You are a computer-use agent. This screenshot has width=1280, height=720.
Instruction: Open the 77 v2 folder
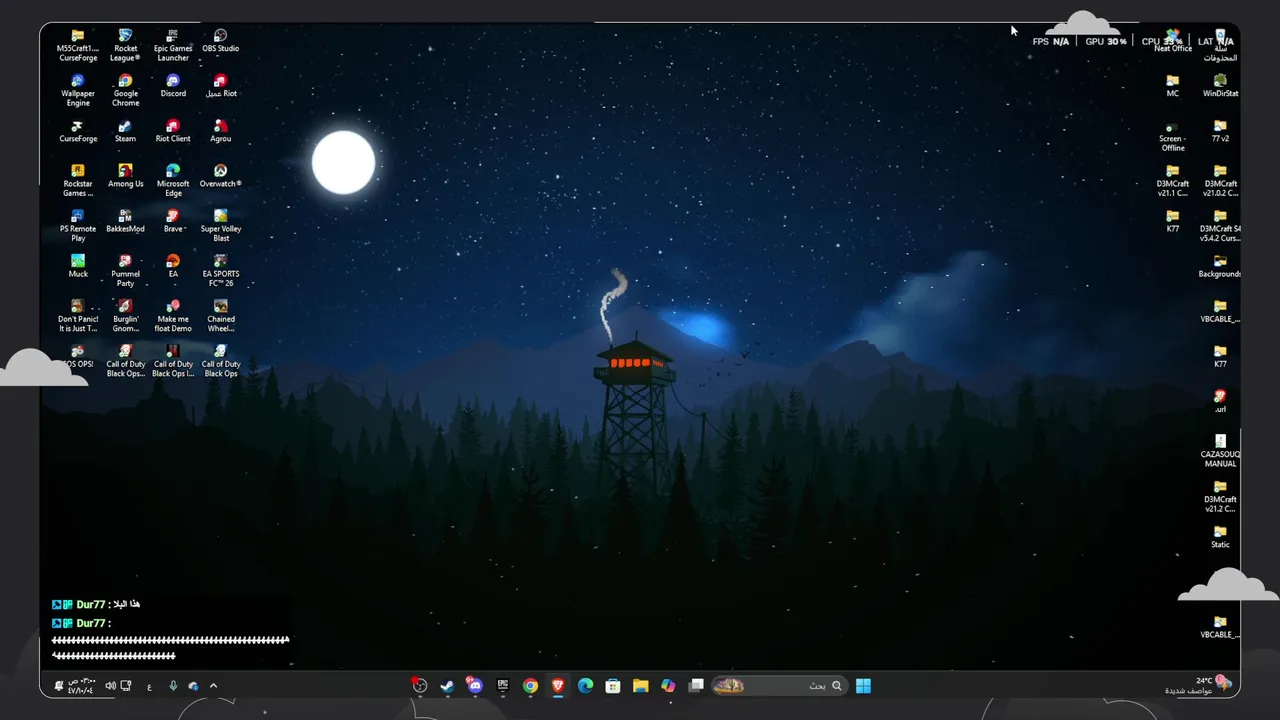(1220, 131)
